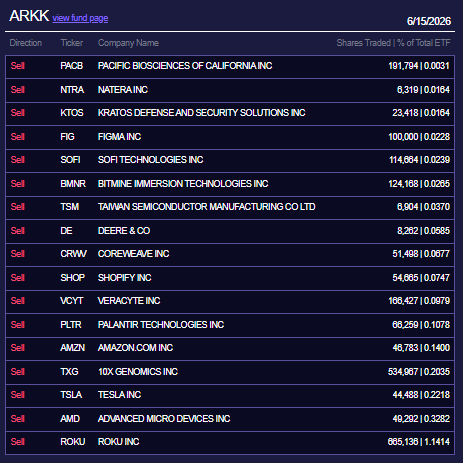The image size is (463, 463).
Task: Click value 534,967 | 0.2035
Action: pyautogui.click(x=419, y=372)
